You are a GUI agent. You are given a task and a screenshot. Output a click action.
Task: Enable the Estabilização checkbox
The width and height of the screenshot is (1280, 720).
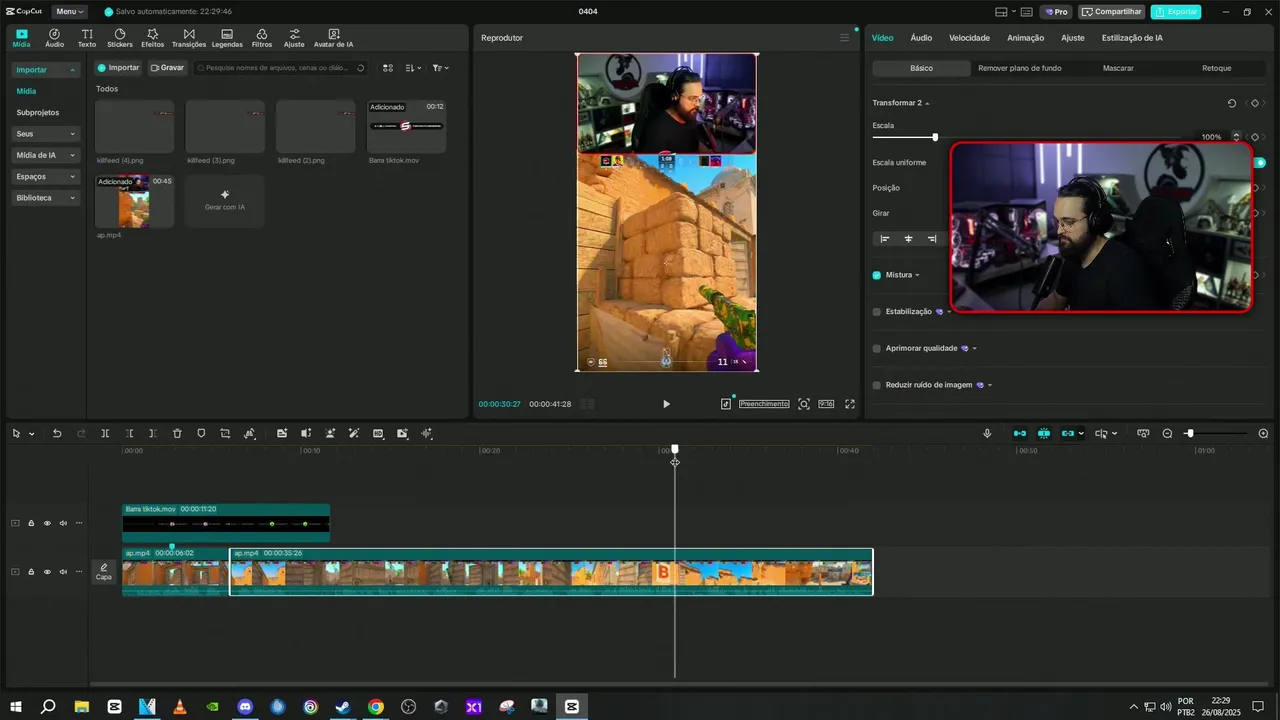click(877, 312)
